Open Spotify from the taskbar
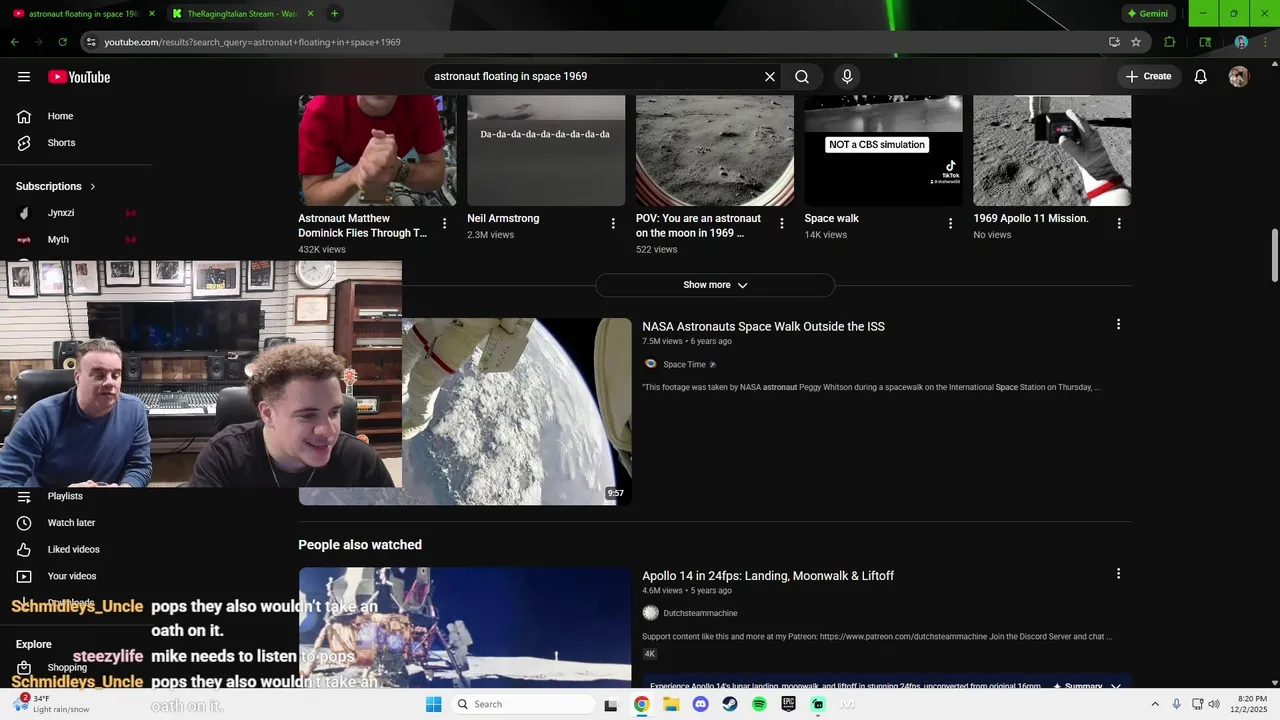This screenshot has height=720, width=1280. (x=759, y=704)
